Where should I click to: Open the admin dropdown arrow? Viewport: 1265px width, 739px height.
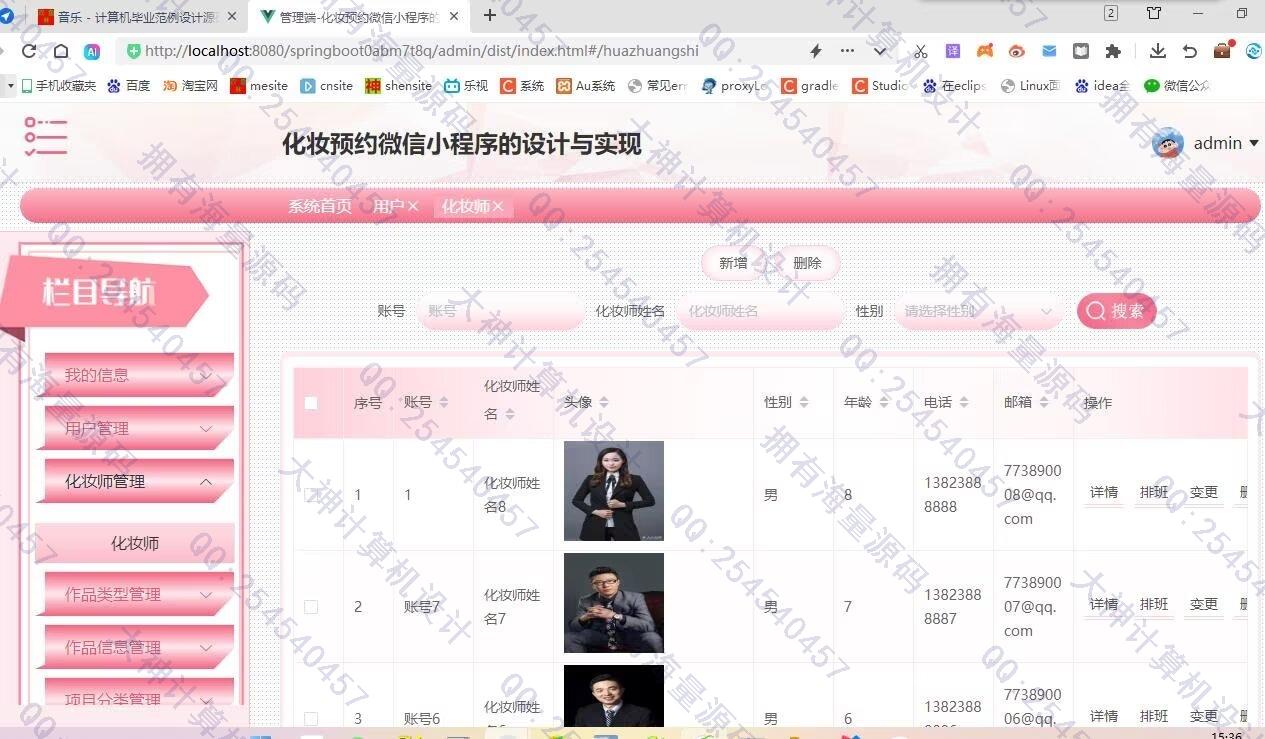coord(1254,144)
